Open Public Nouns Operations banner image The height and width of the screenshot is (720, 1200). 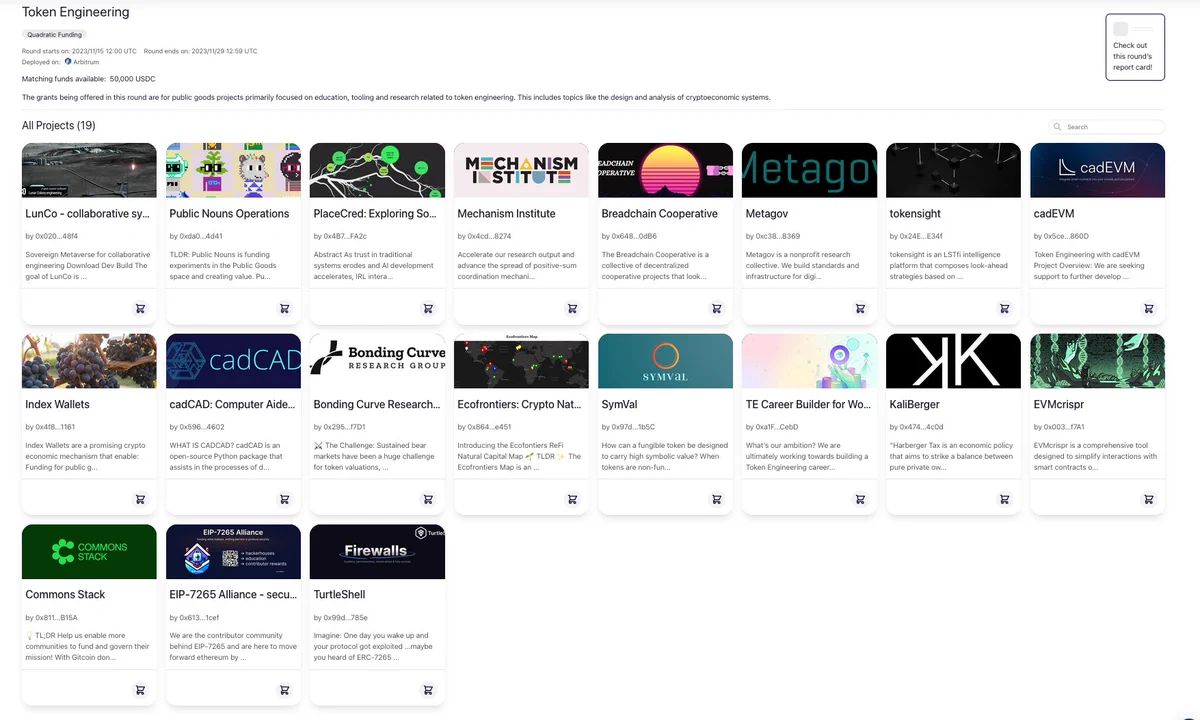[233, 170]
